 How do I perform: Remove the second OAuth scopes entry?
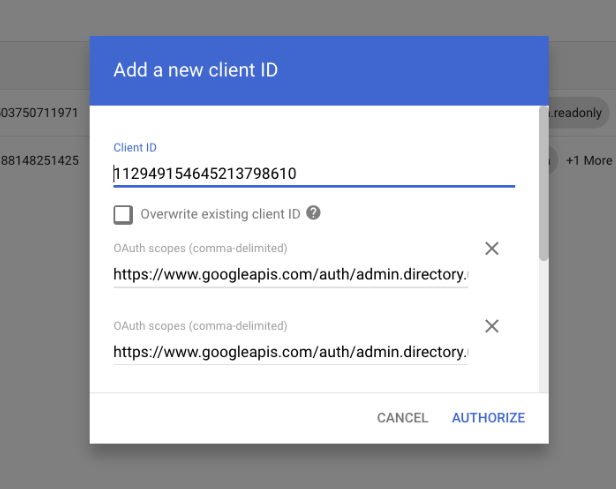pos(491,326)
